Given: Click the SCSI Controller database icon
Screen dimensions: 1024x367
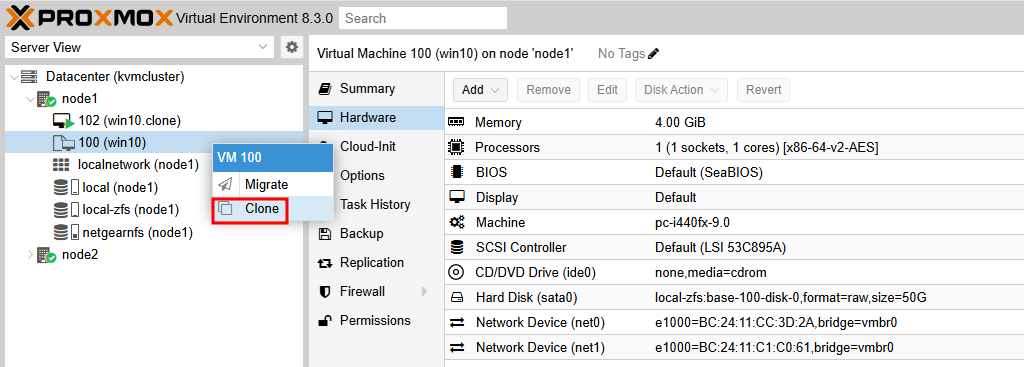Looking at the screenshot, I should coord(456,247).
